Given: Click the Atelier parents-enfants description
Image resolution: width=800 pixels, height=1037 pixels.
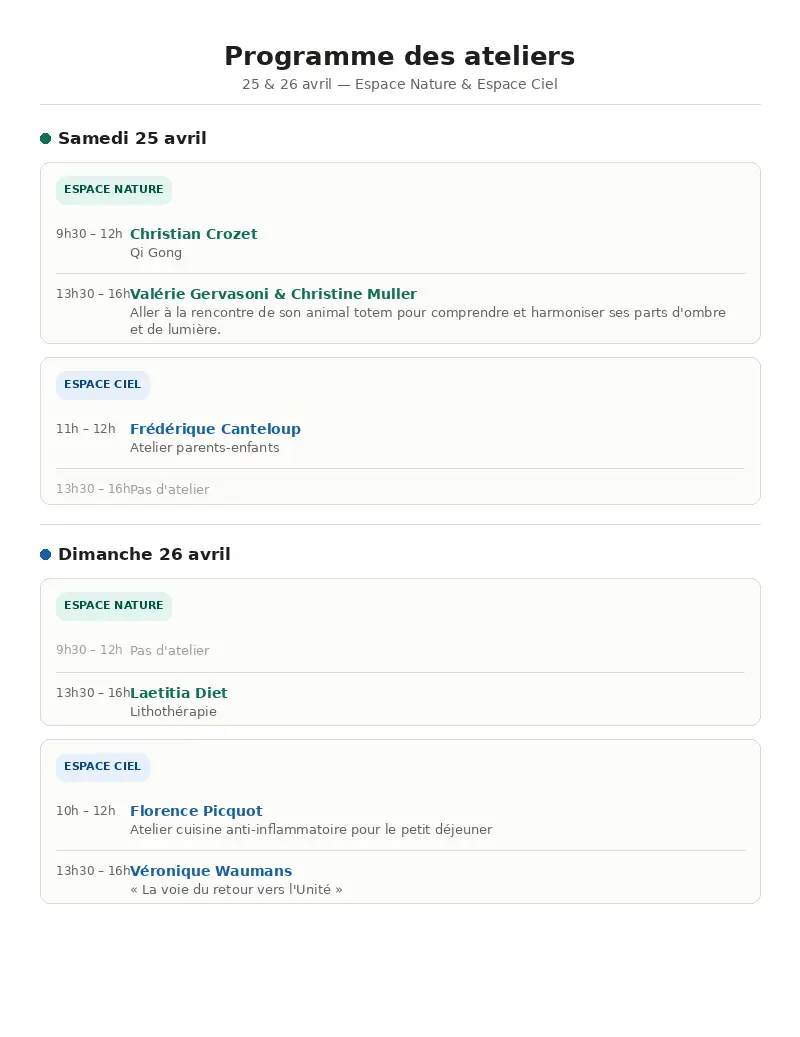Looking at the screenshot, I should 205,448.
